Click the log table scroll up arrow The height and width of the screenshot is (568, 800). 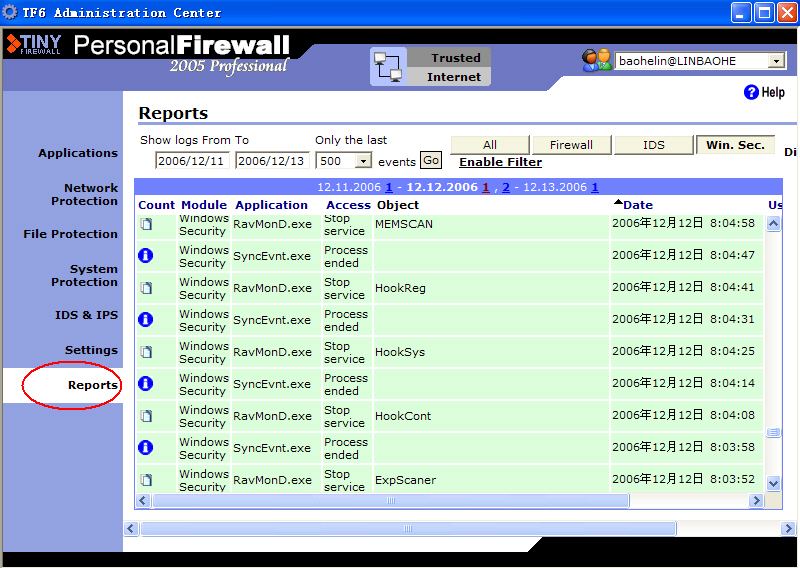coord(773,224)
